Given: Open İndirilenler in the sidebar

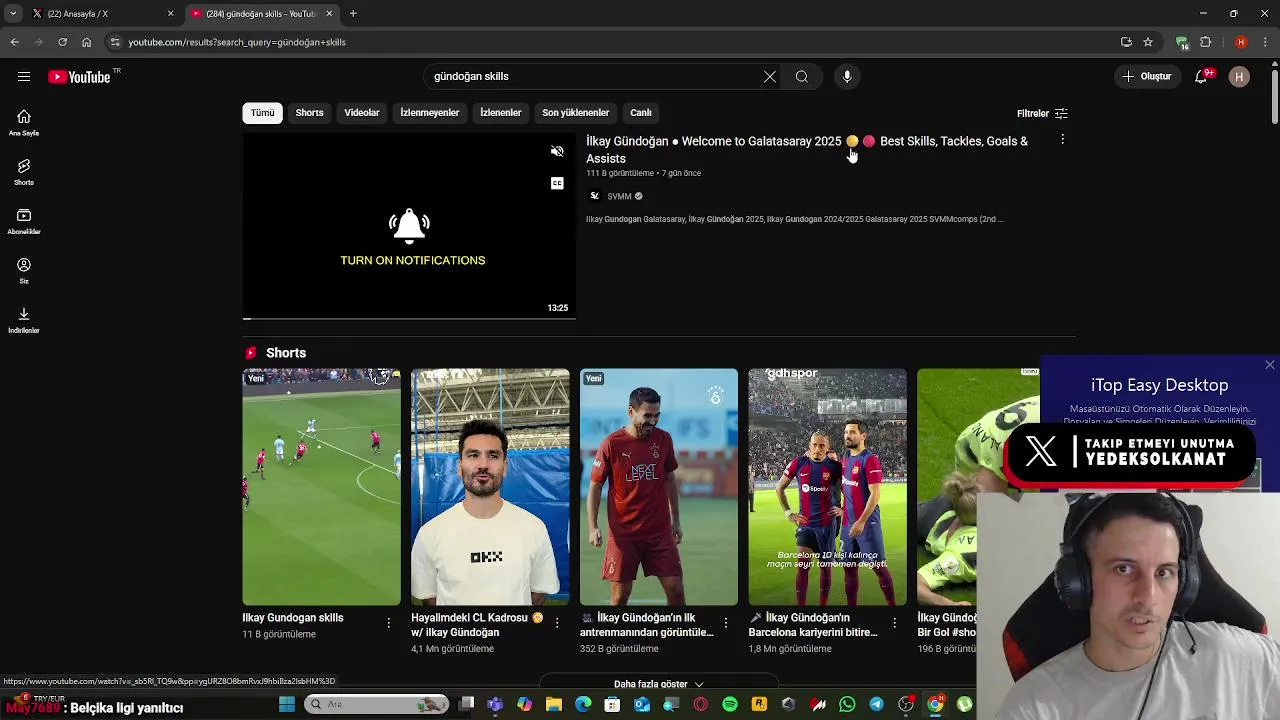Looking at the screenshot, I should click(x=24, y=320).
